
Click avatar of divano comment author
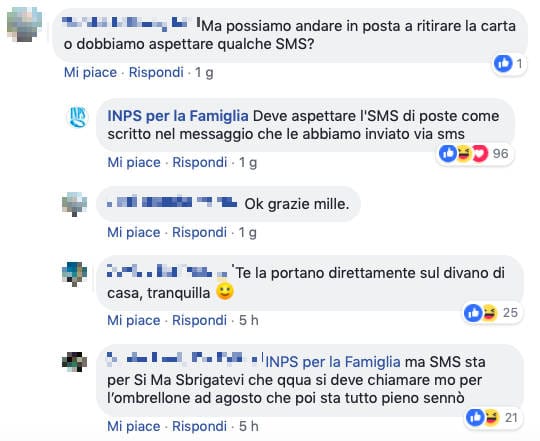pos(74,274)
